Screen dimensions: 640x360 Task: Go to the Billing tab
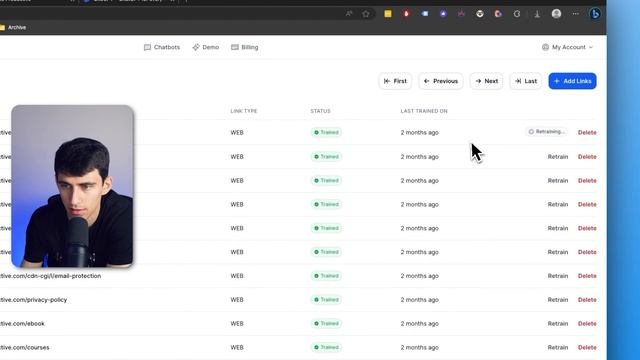coord(245,47)
